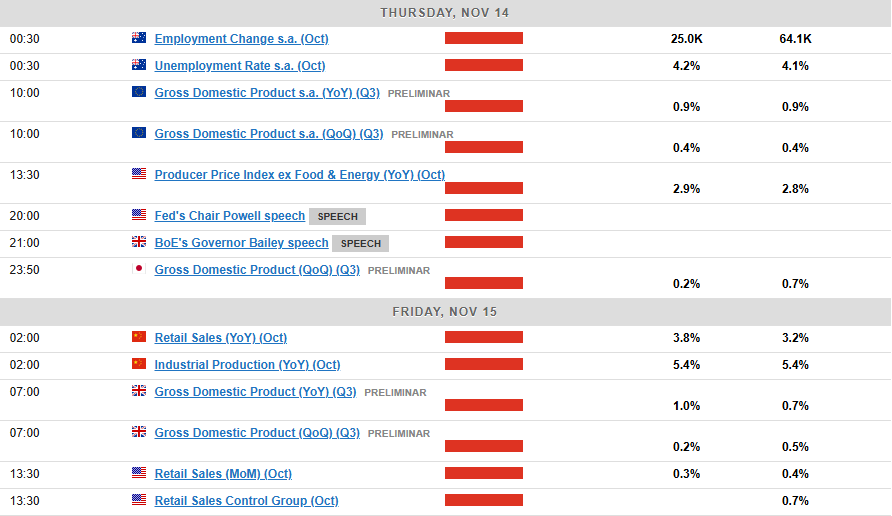
Task: Click China flag beside Retail Sales (YoY)
Action: click(139, 337)
